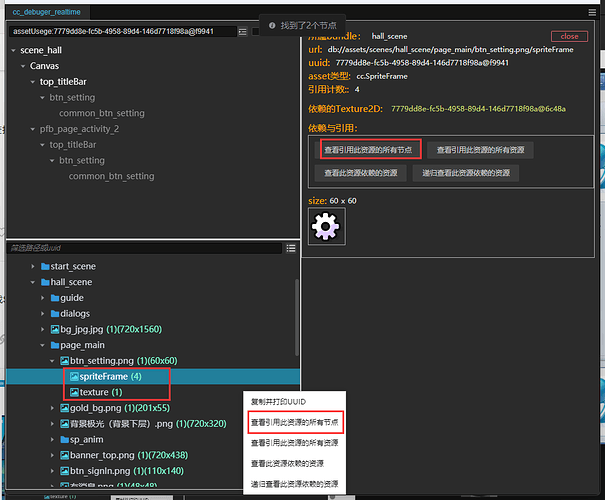The width and height of the screenshot is (605, 500).
Task: Click the banner_top.png image icon
Action: pos(64,456)
